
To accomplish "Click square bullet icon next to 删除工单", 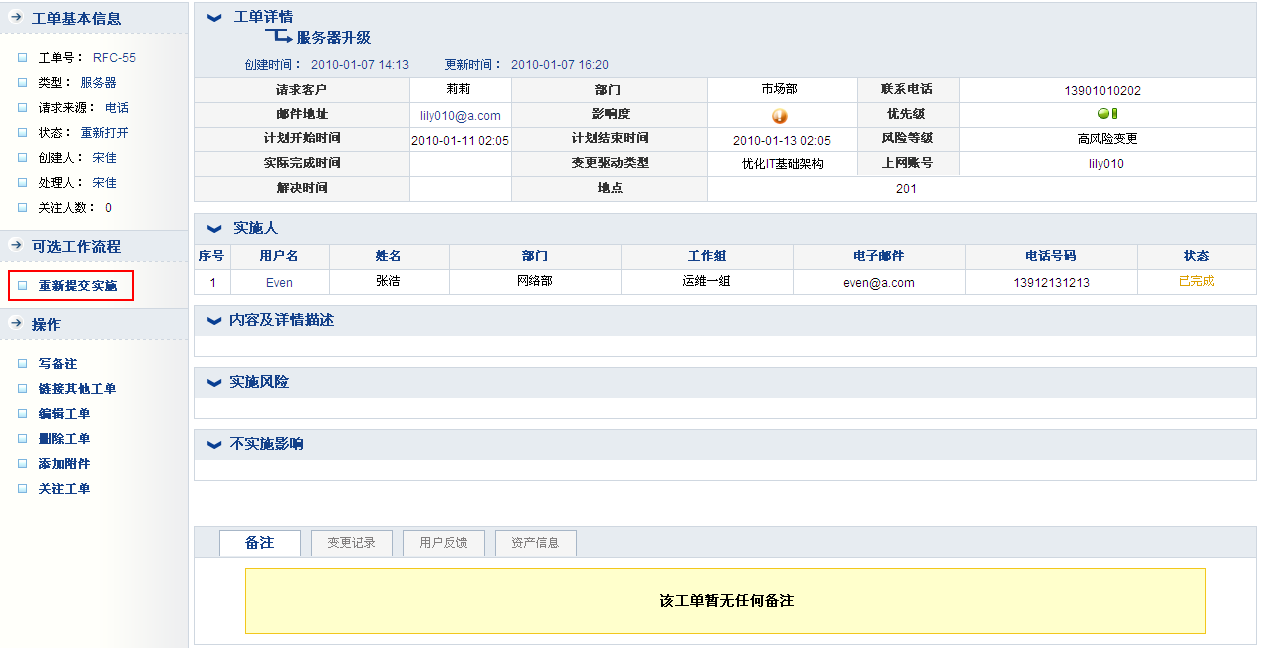I will pos(23,439).
